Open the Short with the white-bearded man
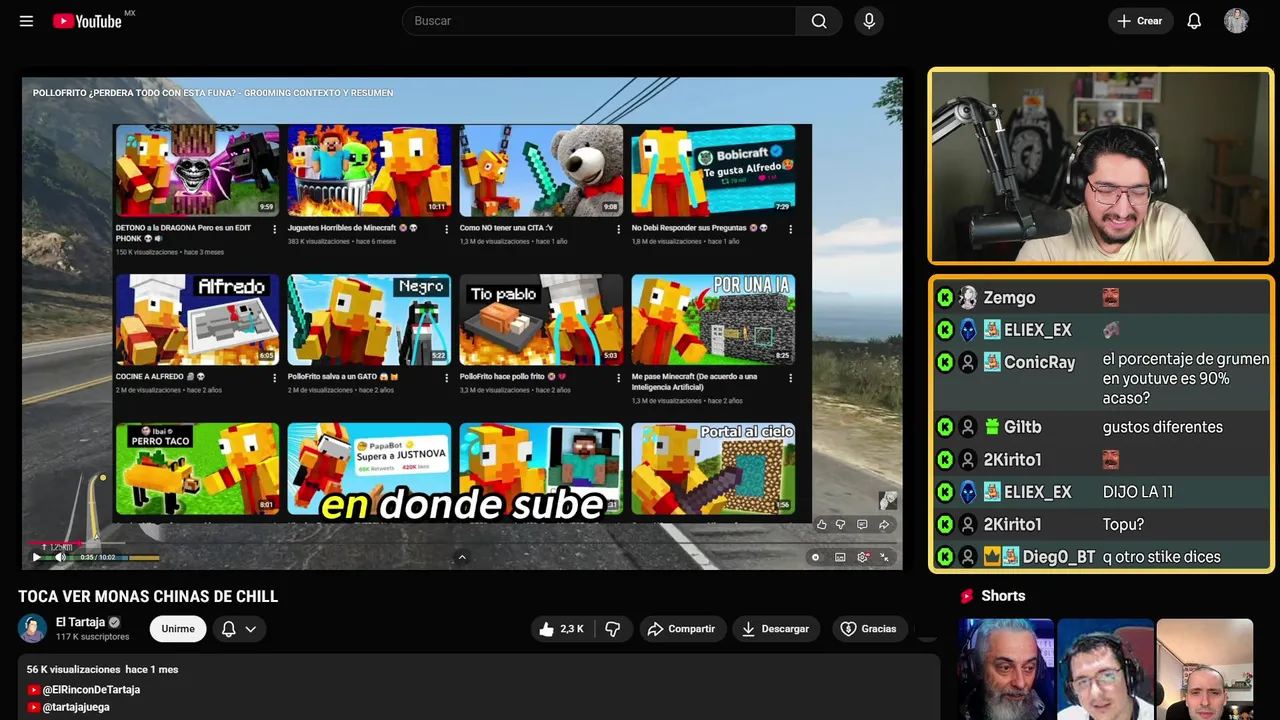The image size is (1280, 720). tap(1006, 669)
